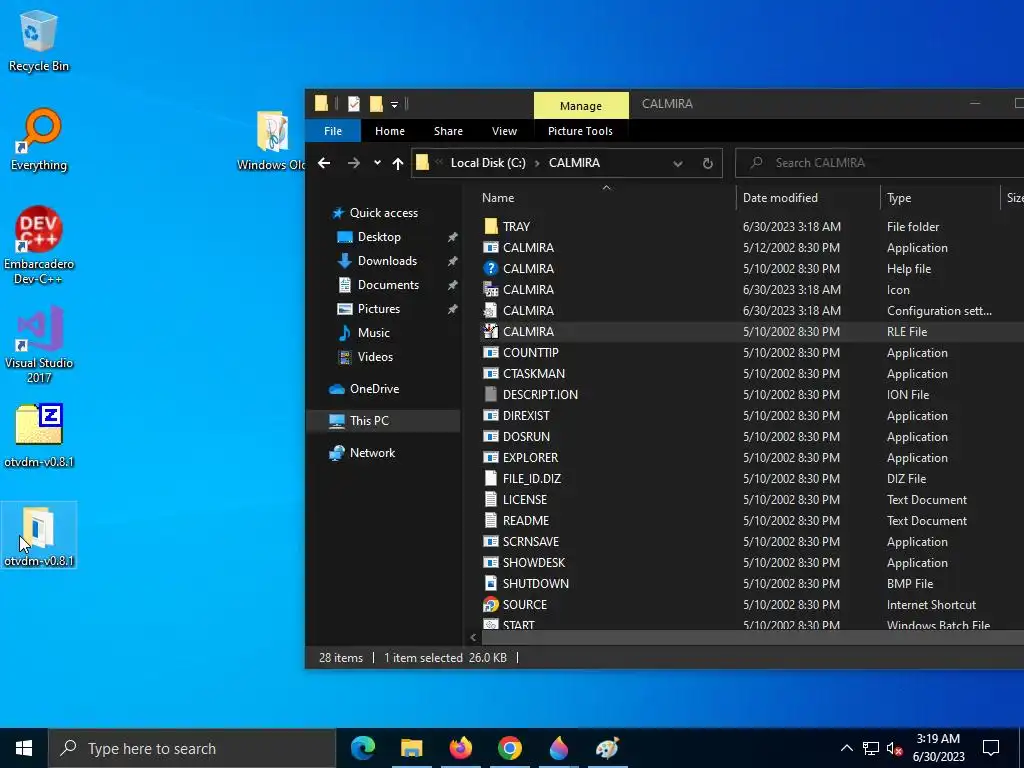
Task: Click the New Folder quick access toolbar icon
Action: pyautogui.click(x=376, y=104)
